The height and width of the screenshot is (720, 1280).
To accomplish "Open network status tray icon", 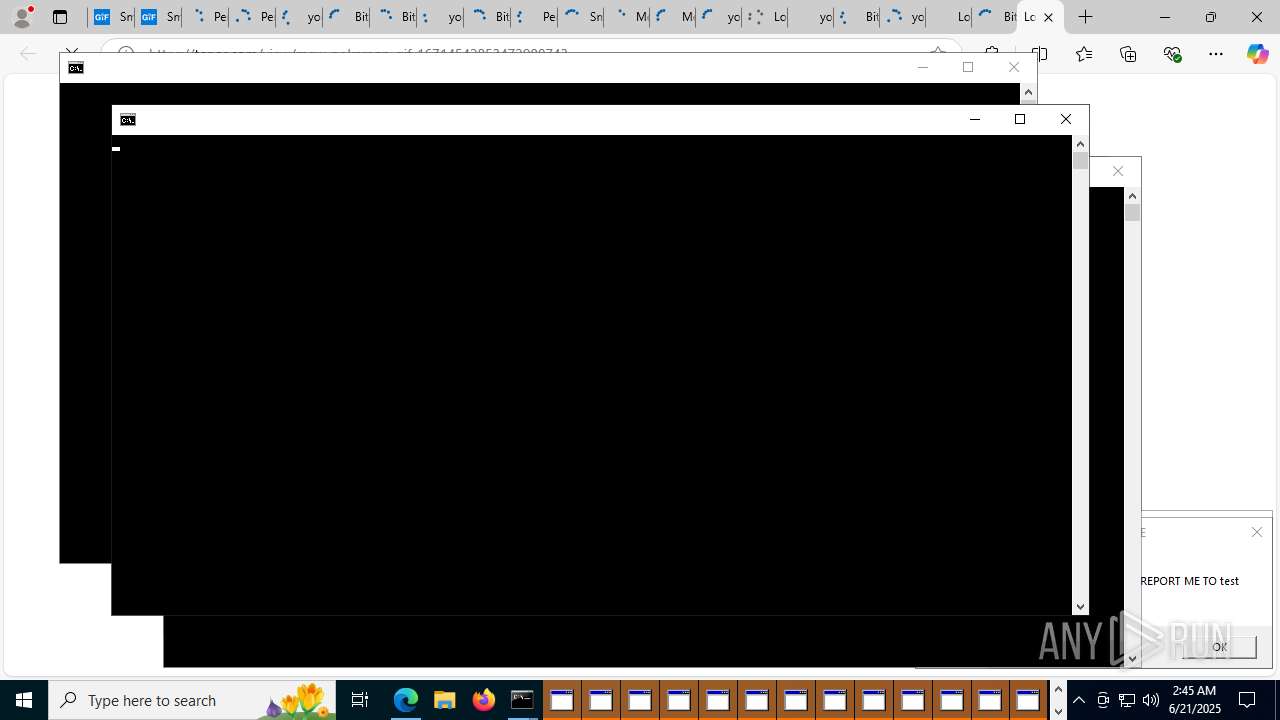I will (x=1127, y=700).
